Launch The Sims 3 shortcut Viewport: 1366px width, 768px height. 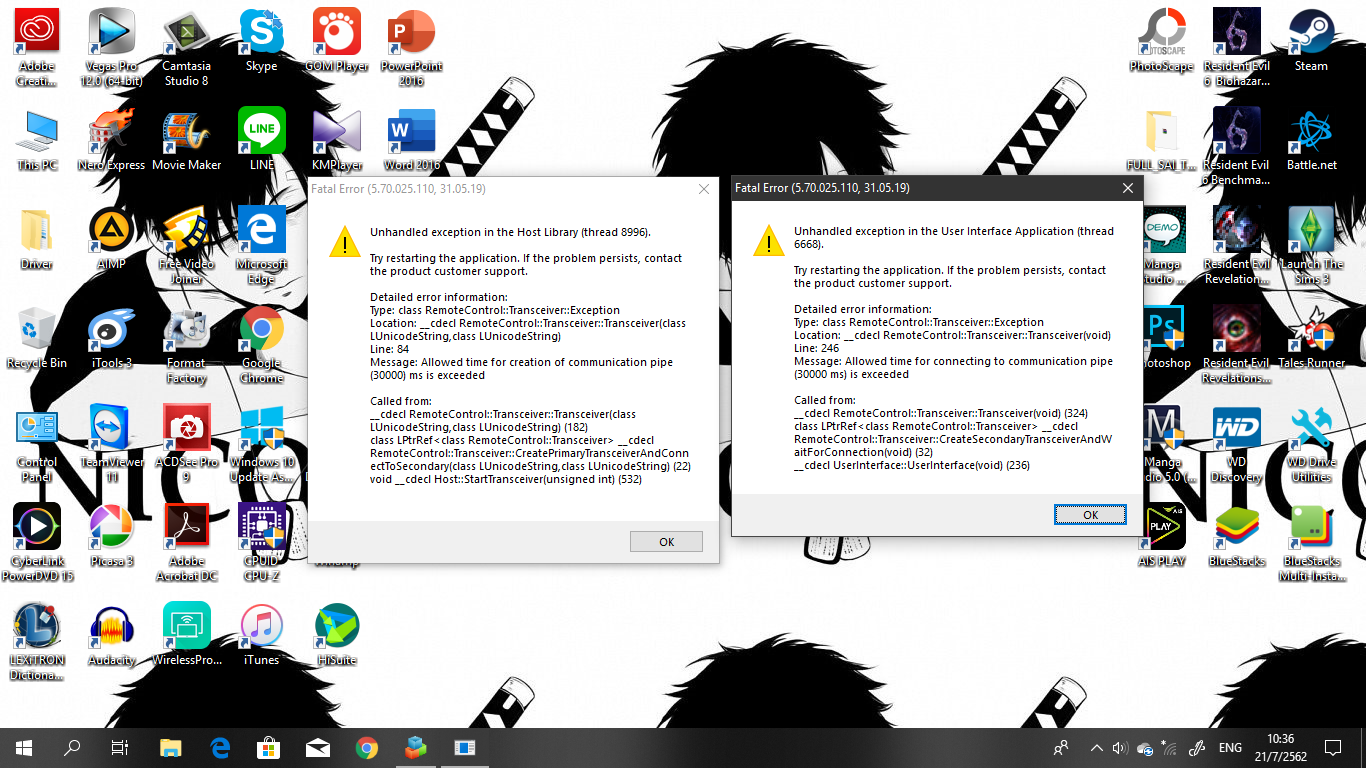click(x=1311, y=244)
